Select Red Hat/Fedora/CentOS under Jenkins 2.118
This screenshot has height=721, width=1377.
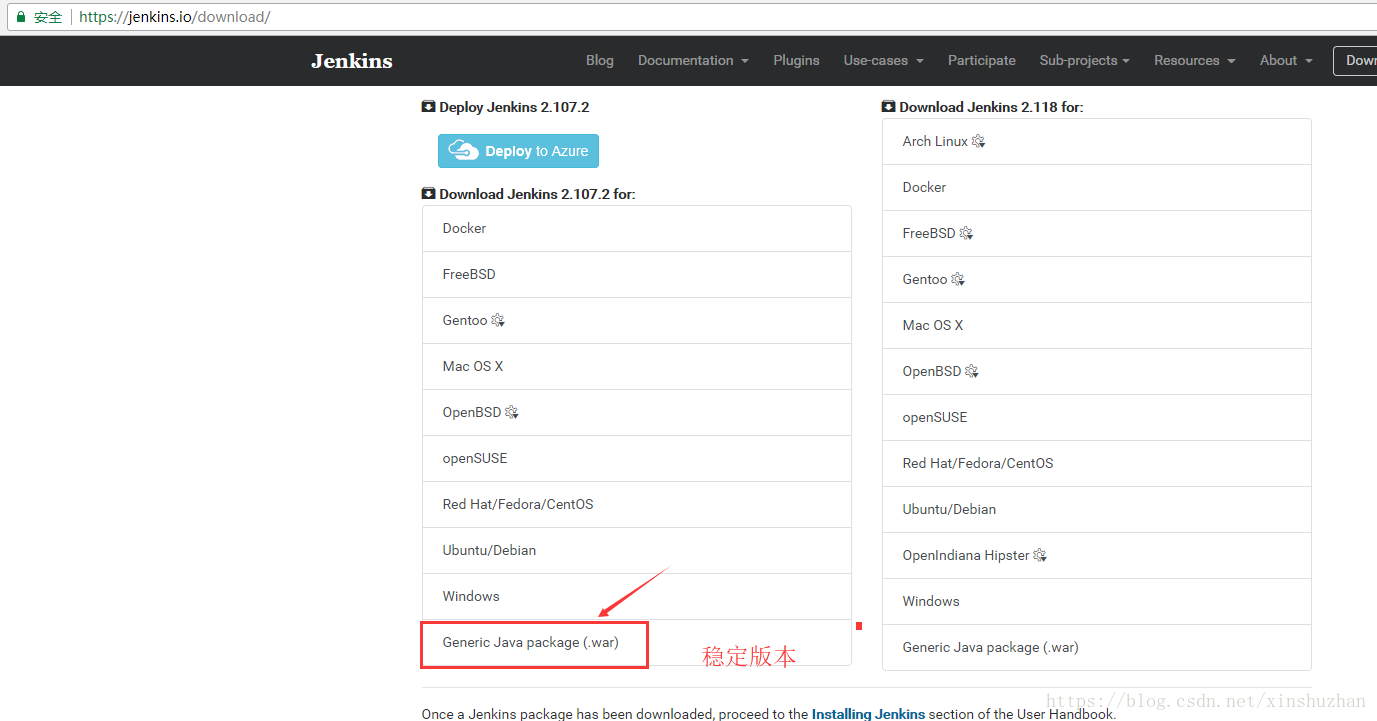click(1097, 464)
